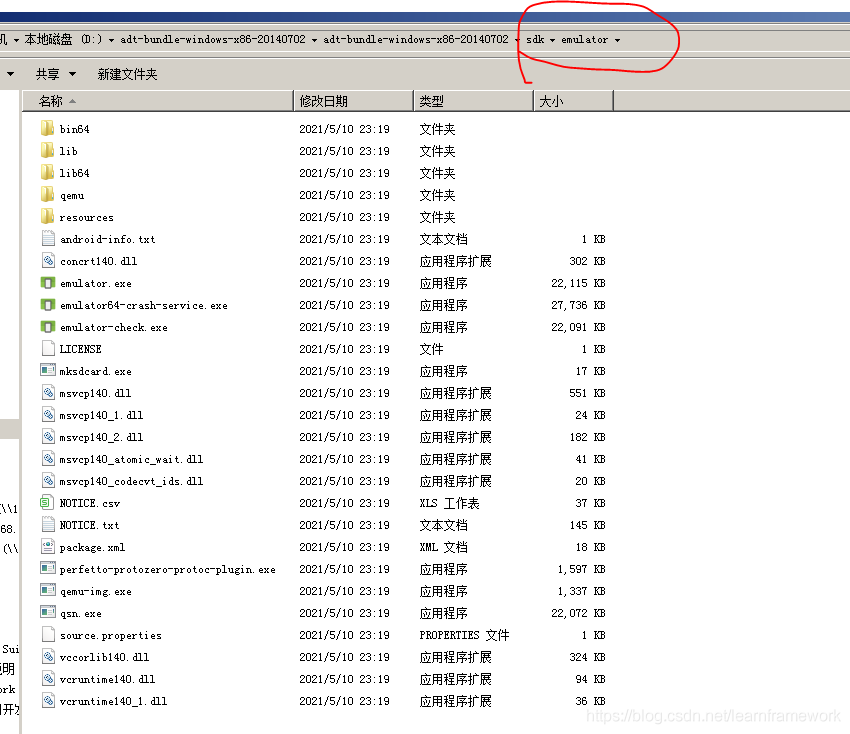Click the vcruntime140.dll icon
Screen dimensions: 850x734
coord(48,679)
